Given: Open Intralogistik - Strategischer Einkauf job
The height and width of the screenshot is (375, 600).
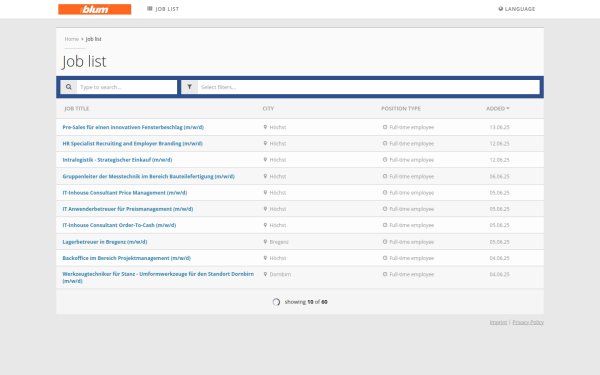Looking at the screenshot, I should pyautogui.click(x=117, y=160).
